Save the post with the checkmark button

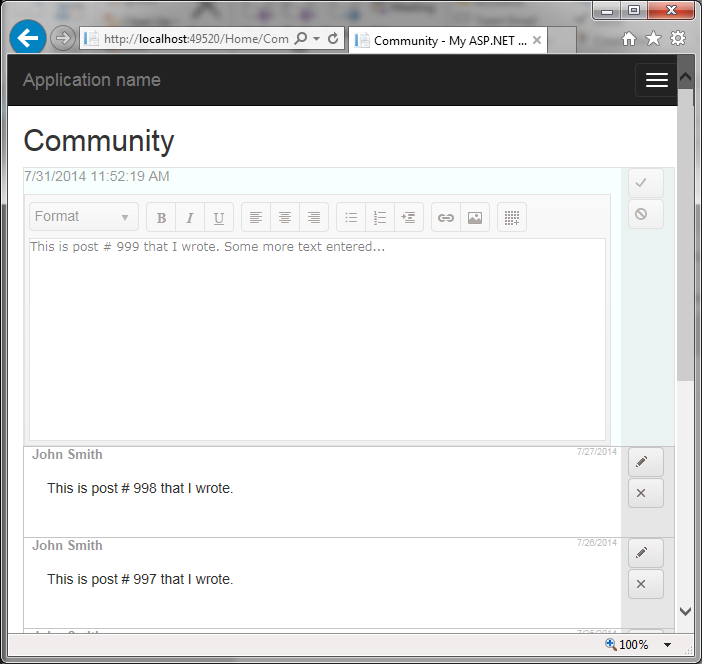[x=646, y=183]
